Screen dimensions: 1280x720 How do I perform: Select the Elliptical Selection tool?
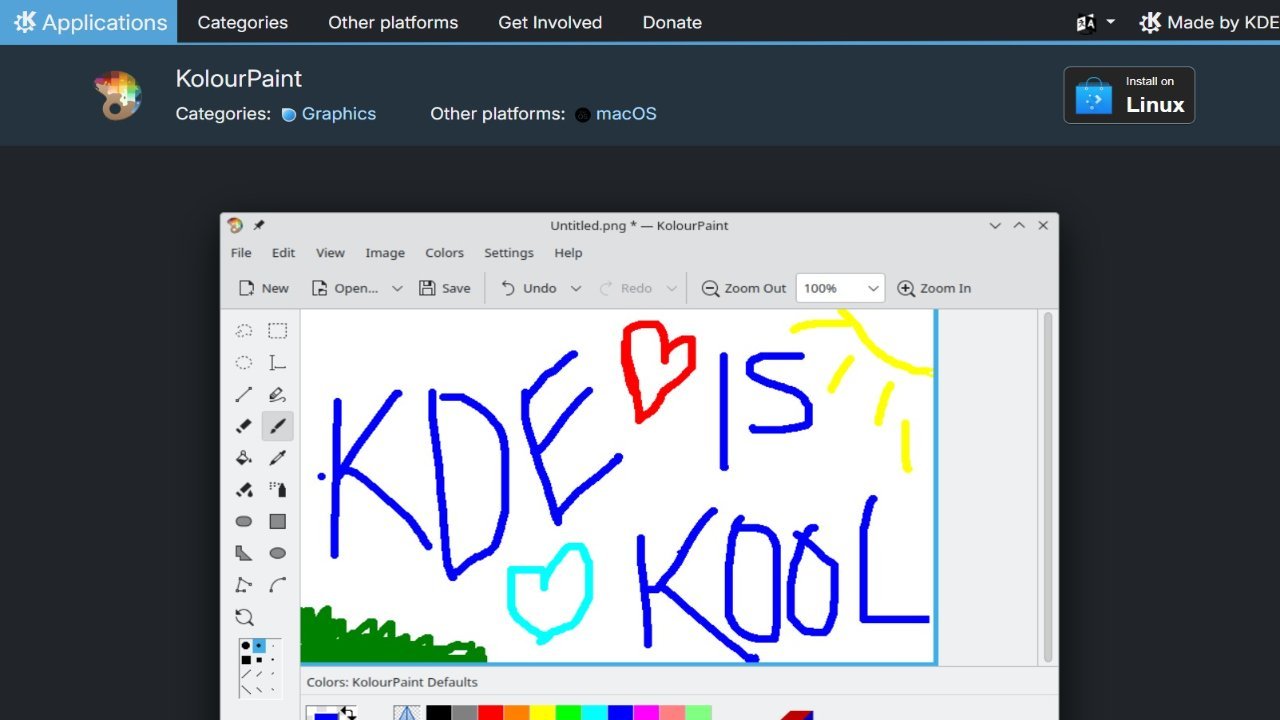pos(244,363)
